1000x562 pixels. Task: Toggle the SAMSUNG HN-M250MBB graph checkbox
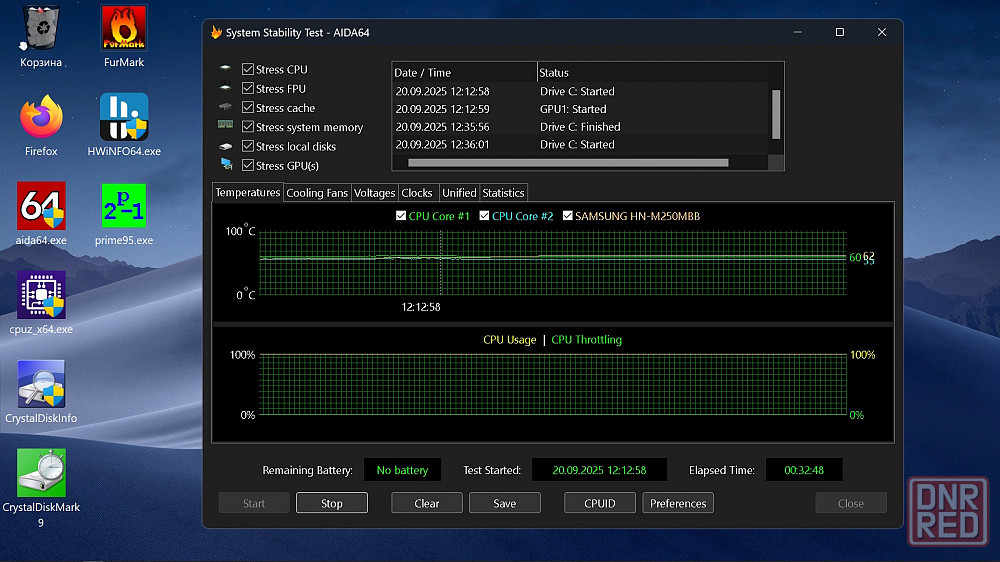[568, 216]
